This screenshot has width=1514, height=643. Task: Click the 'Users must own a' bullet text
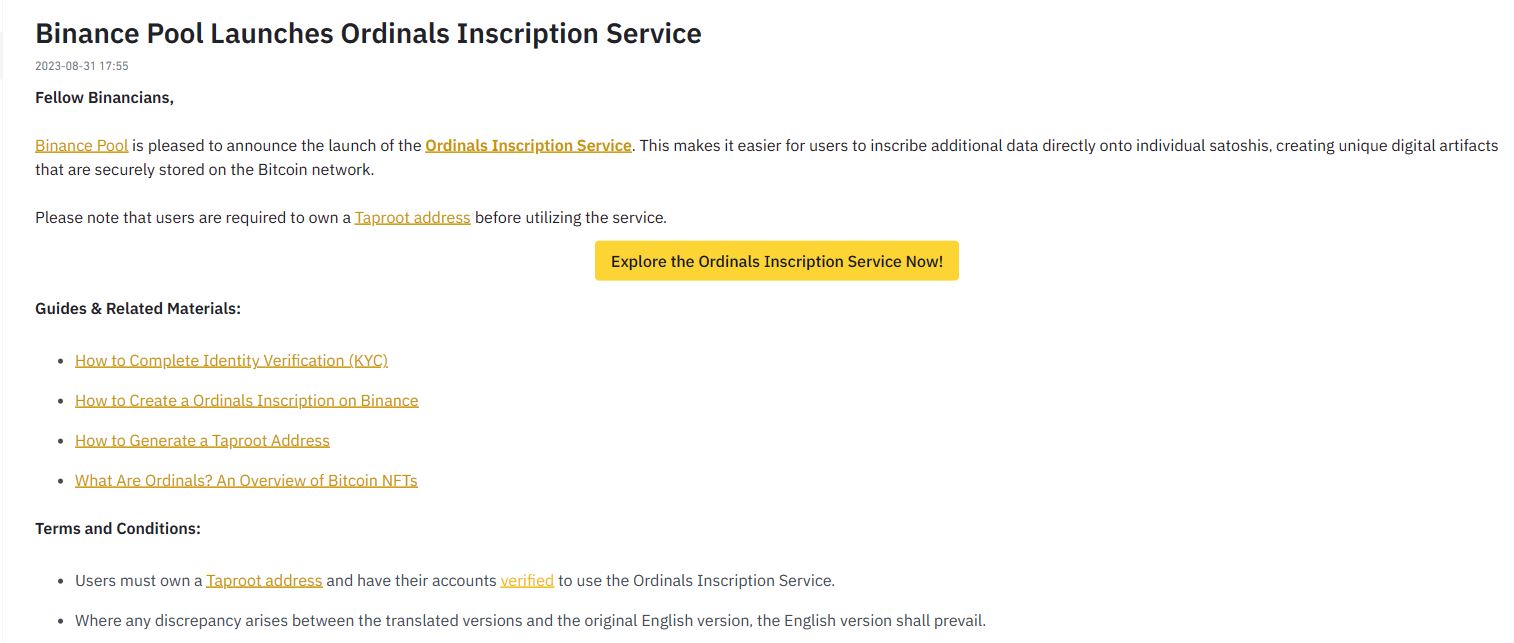(139, 580)
